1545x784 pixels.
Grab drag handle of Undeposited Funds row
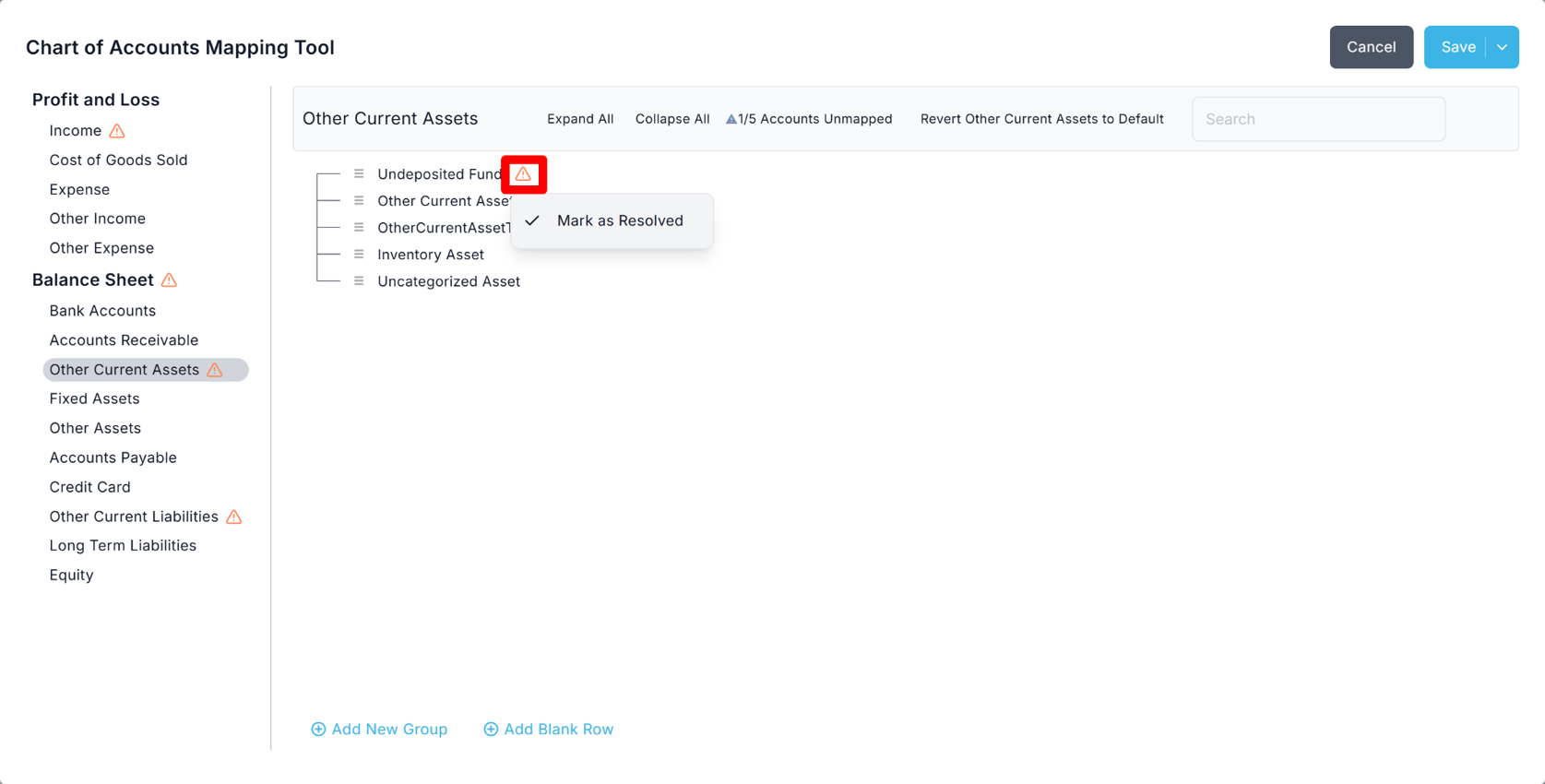pos(359,173)
